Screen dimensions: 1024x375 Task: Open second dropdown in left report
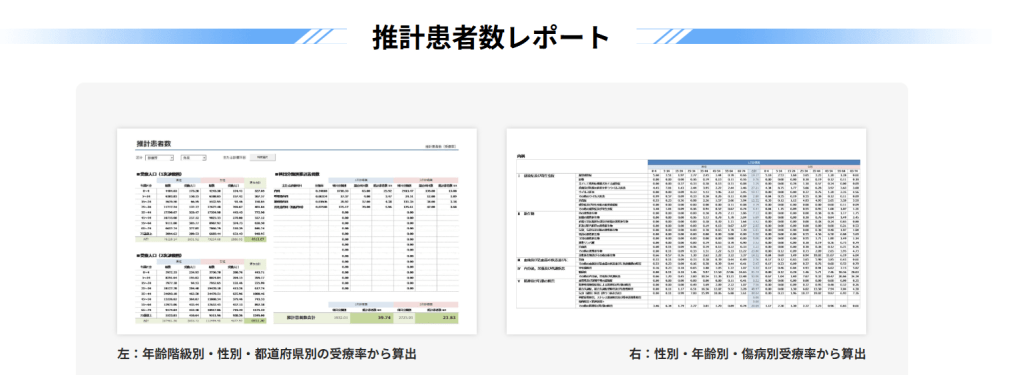(194, 157)
